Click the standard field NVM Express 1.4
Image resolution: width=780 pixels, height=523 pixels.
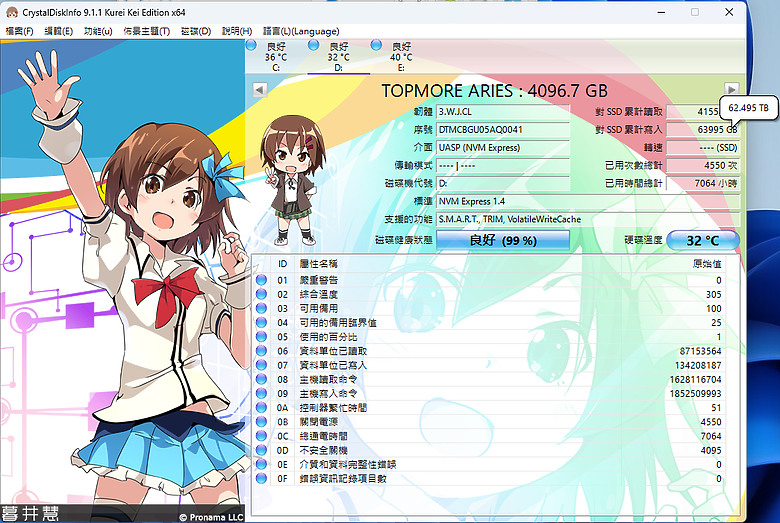coord(587,202)
